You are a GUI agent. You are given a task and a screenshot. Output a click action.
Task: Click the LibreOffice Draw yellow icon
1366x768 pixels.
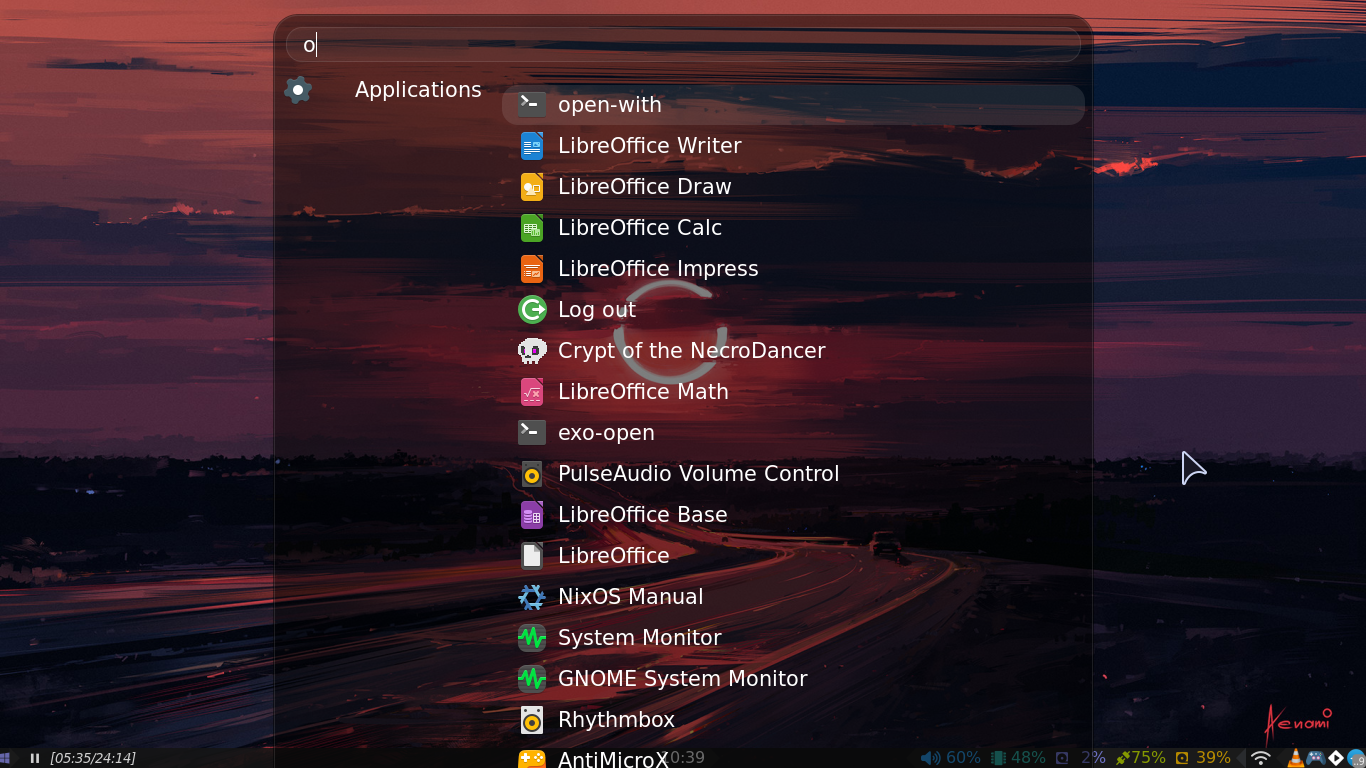(532, 187)
